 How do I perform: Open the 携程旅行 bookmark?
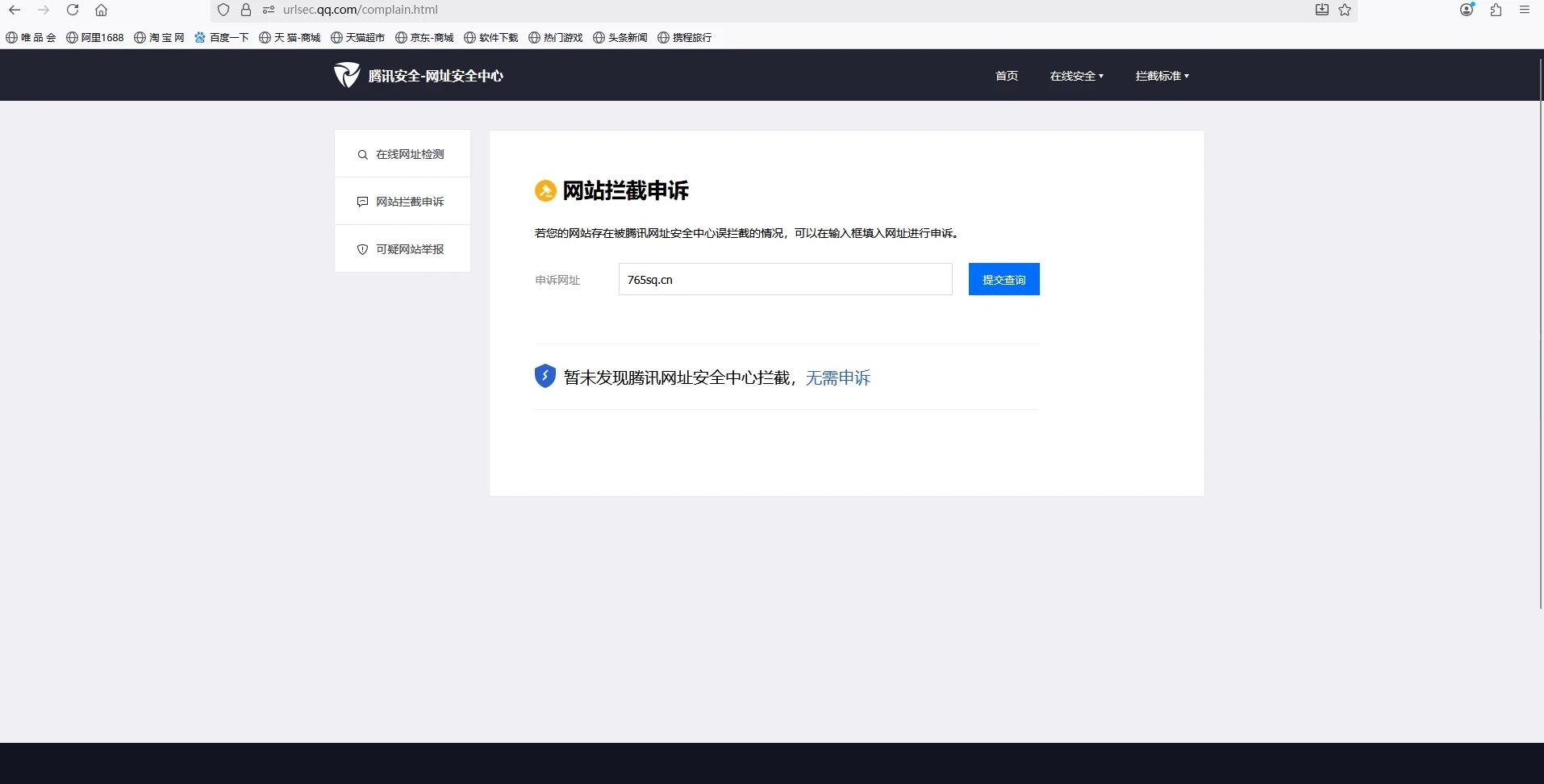685,37
